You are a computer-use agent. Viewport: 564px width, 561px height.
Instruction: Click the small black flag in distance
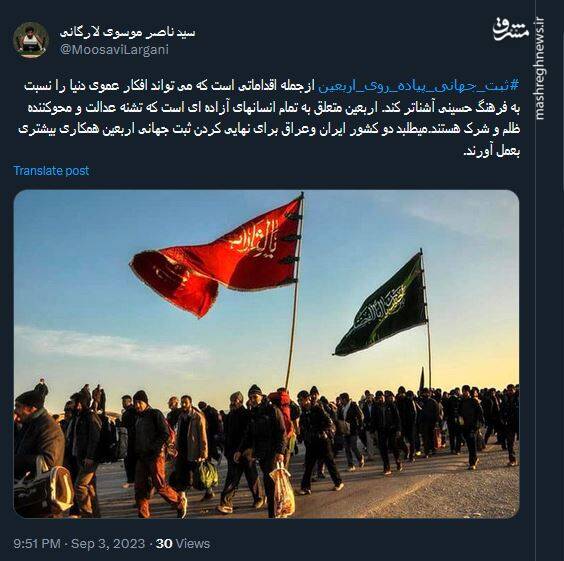point(422,378)
